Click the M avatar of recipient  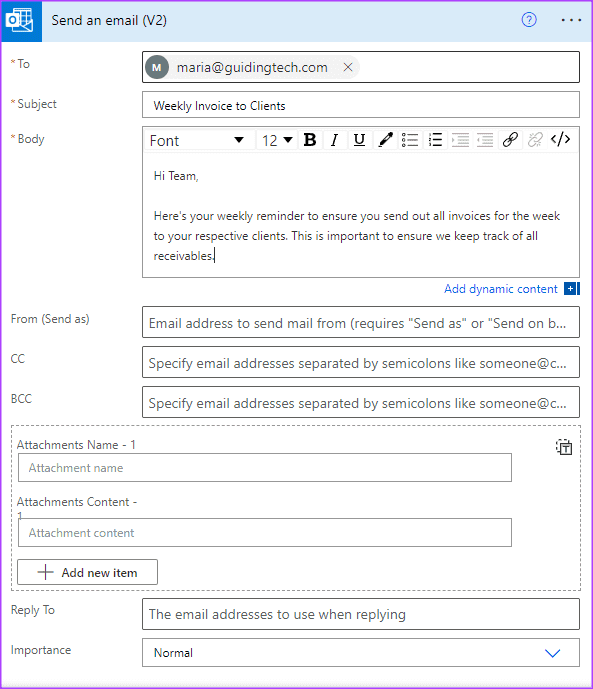point(157,67)
